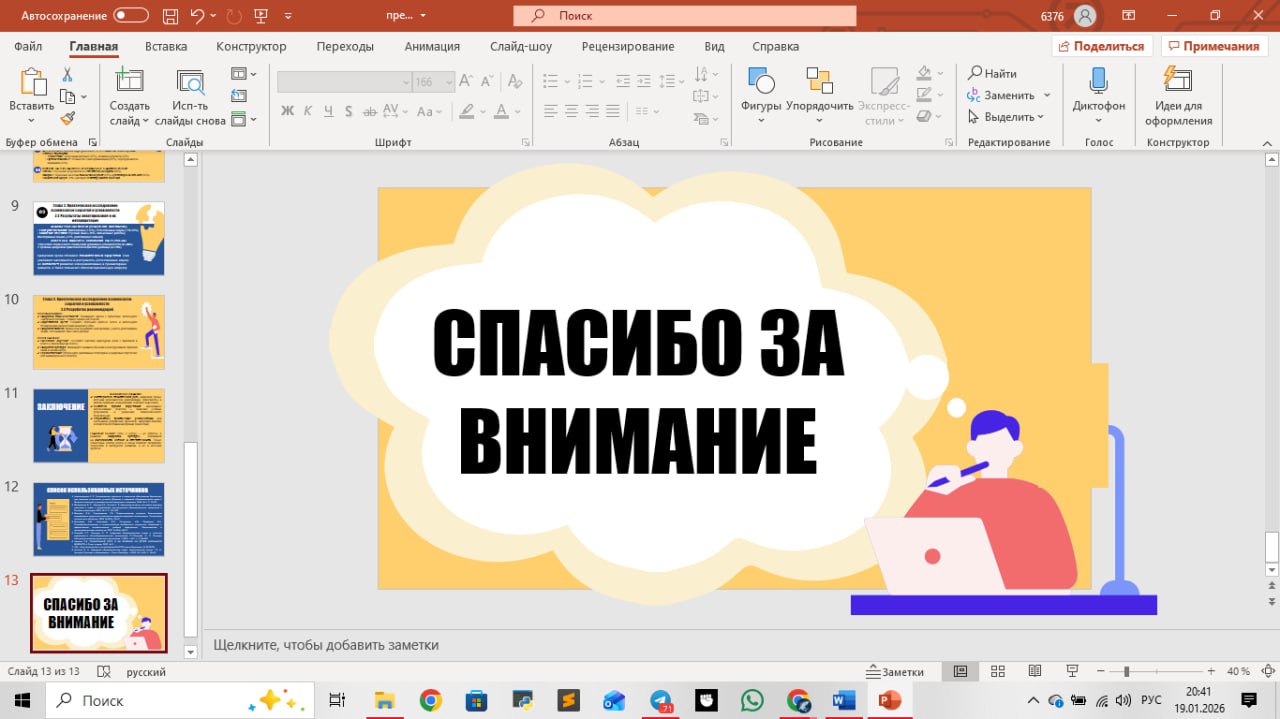Open the Quick Access Toolbar customize dropdown
The height and width of the screenshot is (719, 1280).
tap(290, 16)
